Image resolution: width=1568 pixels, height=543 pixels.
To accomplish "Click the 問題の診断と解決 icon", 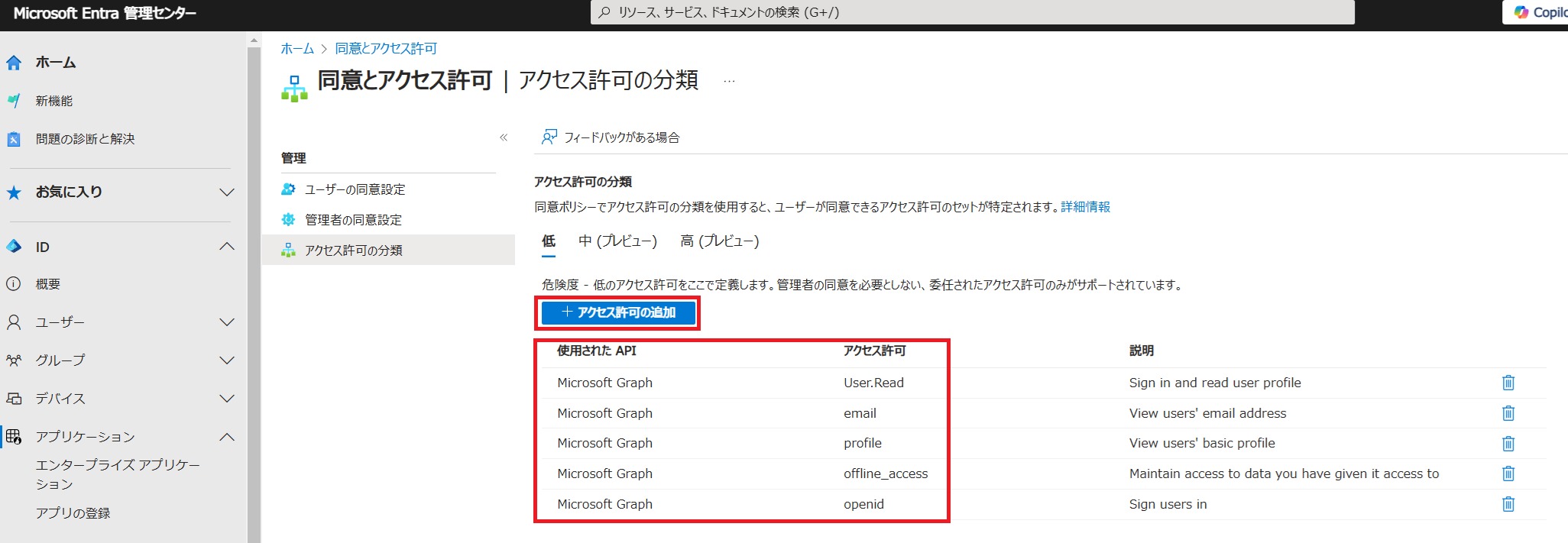I will click(14, 139).
